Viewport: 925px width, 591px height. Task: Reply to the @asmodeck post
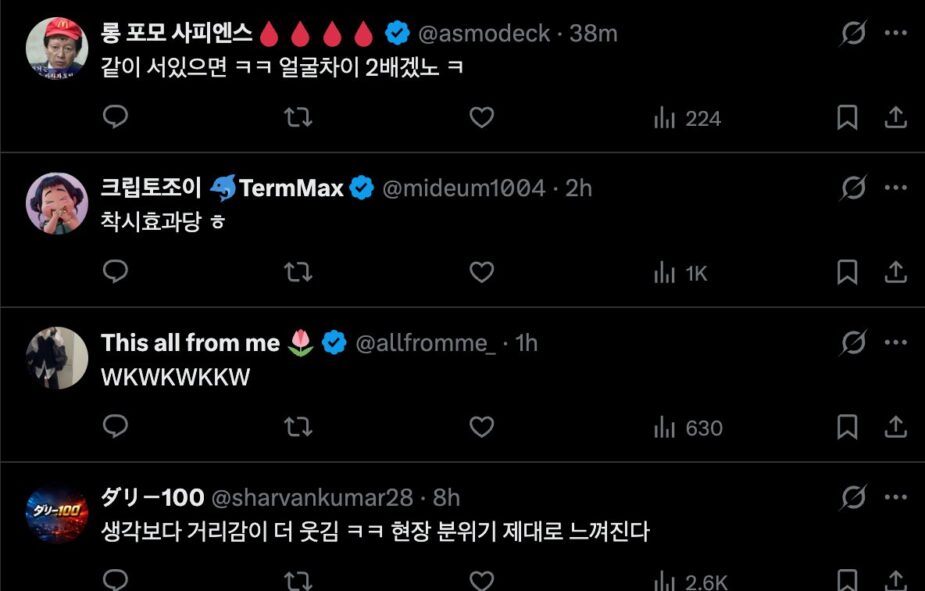coord(116,118)
